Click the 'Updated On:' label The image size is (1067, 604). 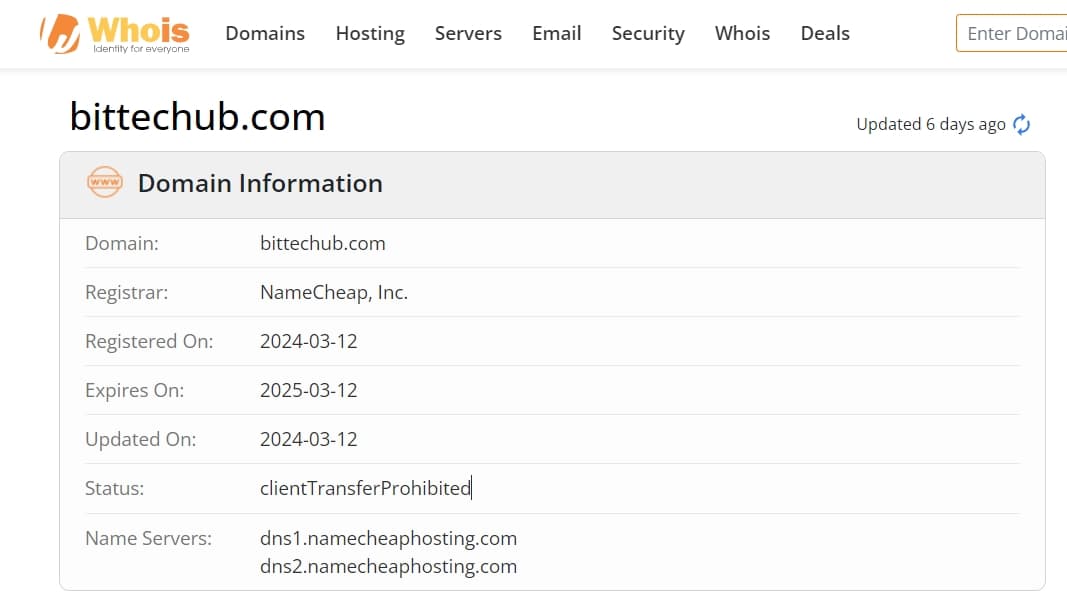(x=140, y=439)
